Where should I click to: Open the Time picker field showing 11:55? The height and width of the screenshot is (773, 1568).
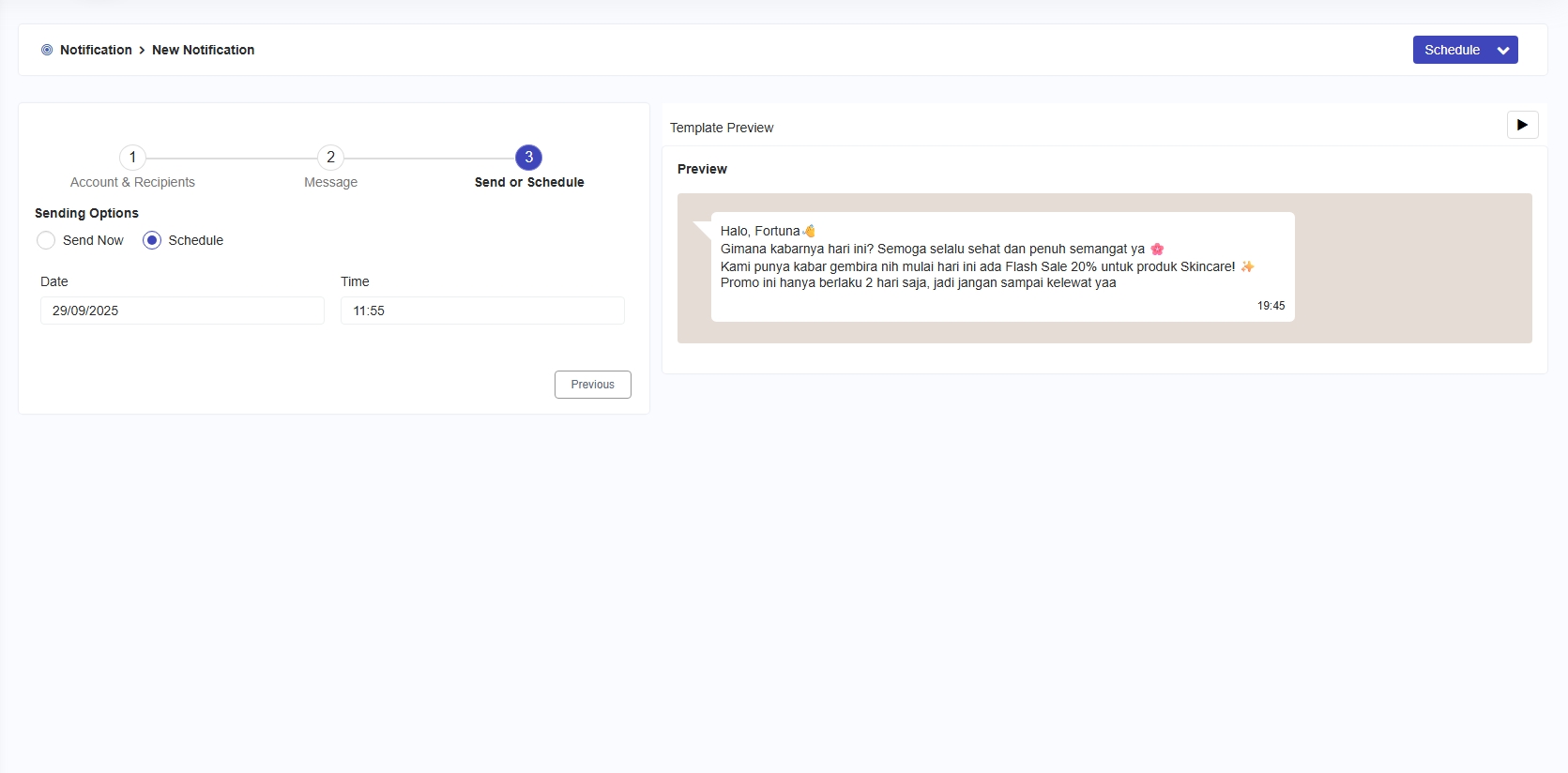point(482,311)
